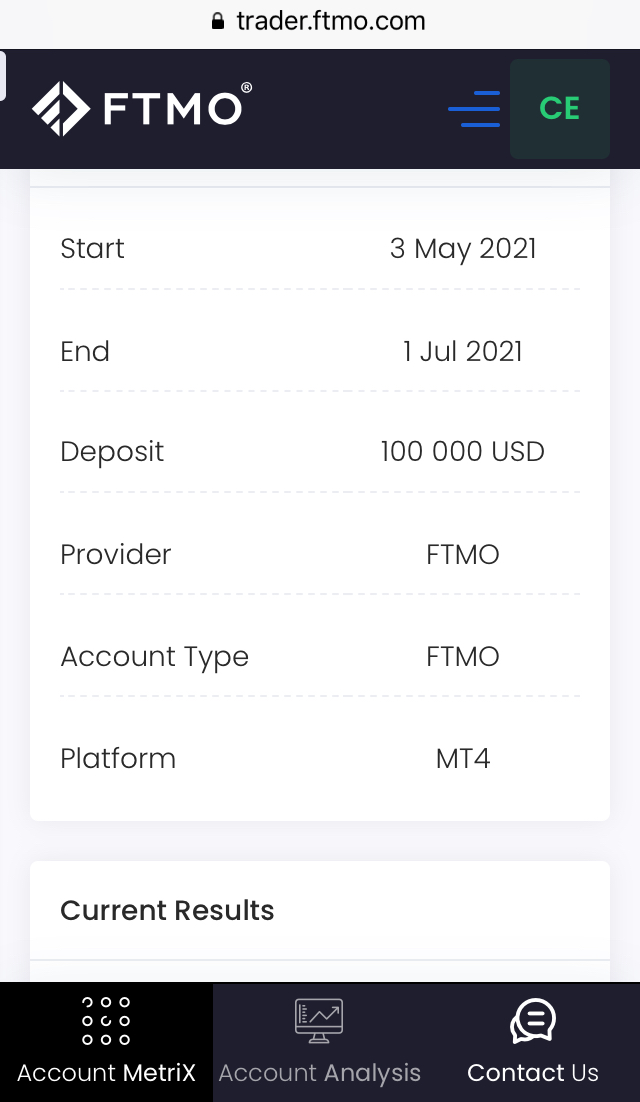Tap the Account MetriX dots icon
Viewport: 640px width, 1102px height.
(x=106, y=1021)
